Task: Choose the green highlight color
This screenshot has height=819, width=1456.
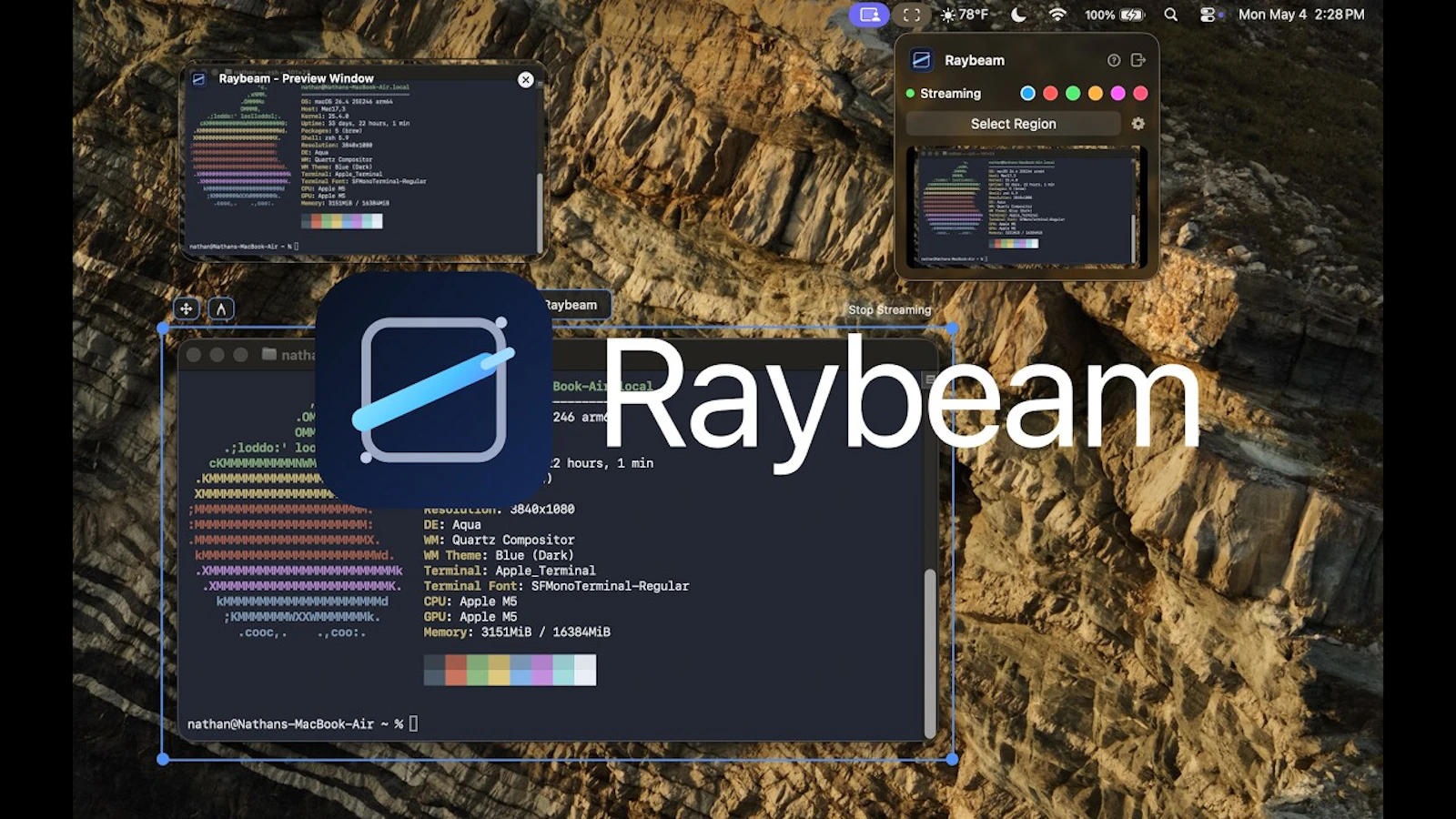Action: pyautogui.click(x=1073, y=93)
